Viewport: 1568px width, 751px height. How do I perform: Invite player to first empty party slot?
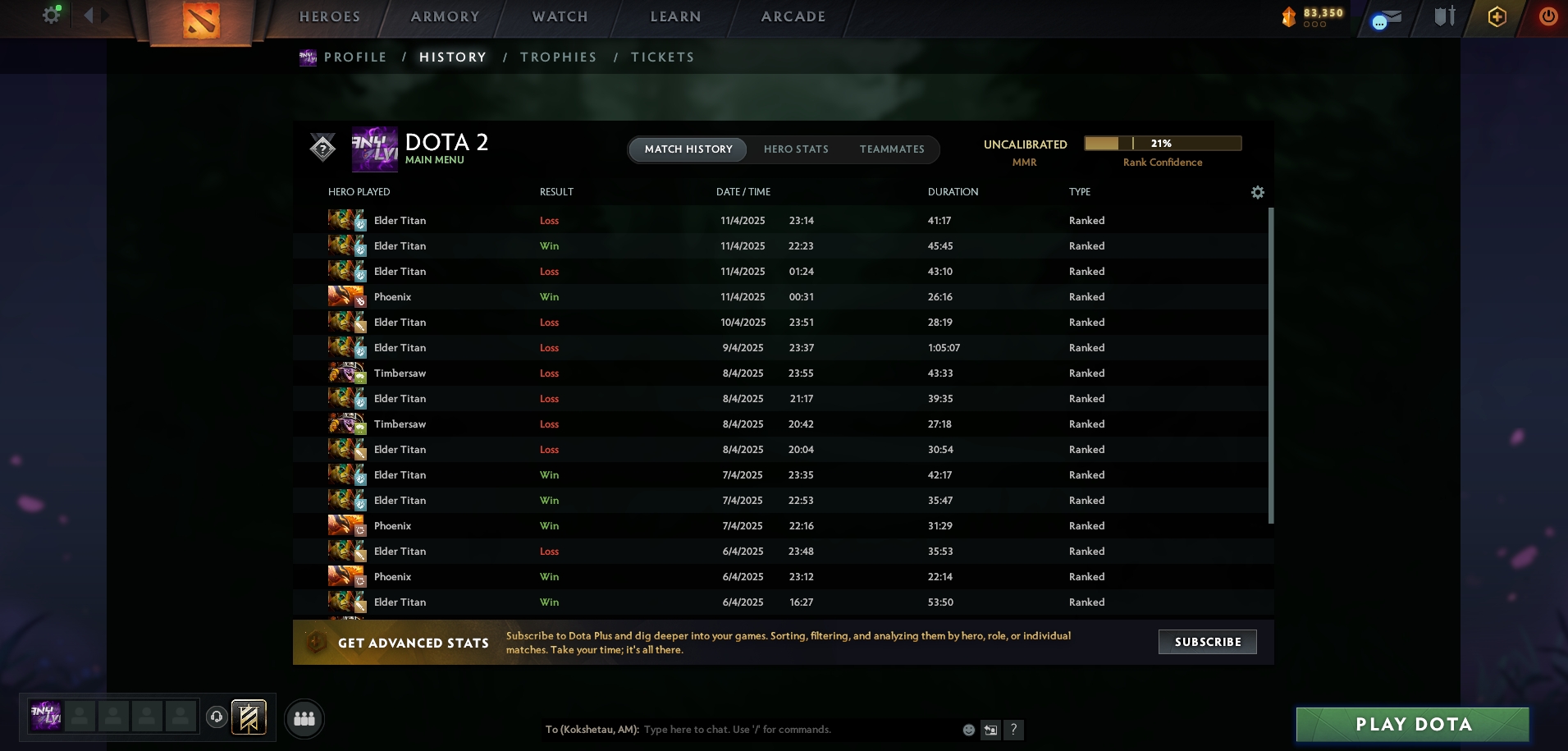pos(80,716)
